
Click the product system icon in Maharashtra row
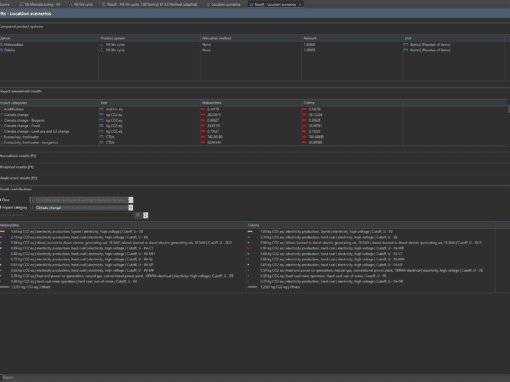pos(102,45)
